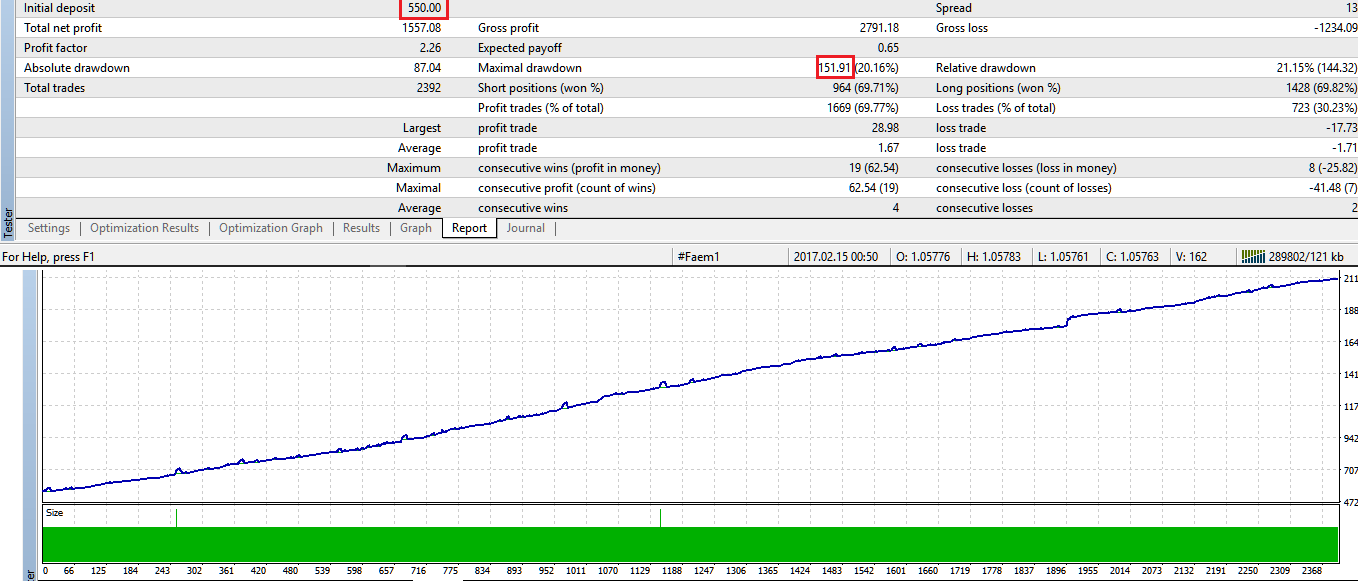Screen dimensions: 1358x583
Task: Open the Settings tab in Tester
Action: coord(49,228)
